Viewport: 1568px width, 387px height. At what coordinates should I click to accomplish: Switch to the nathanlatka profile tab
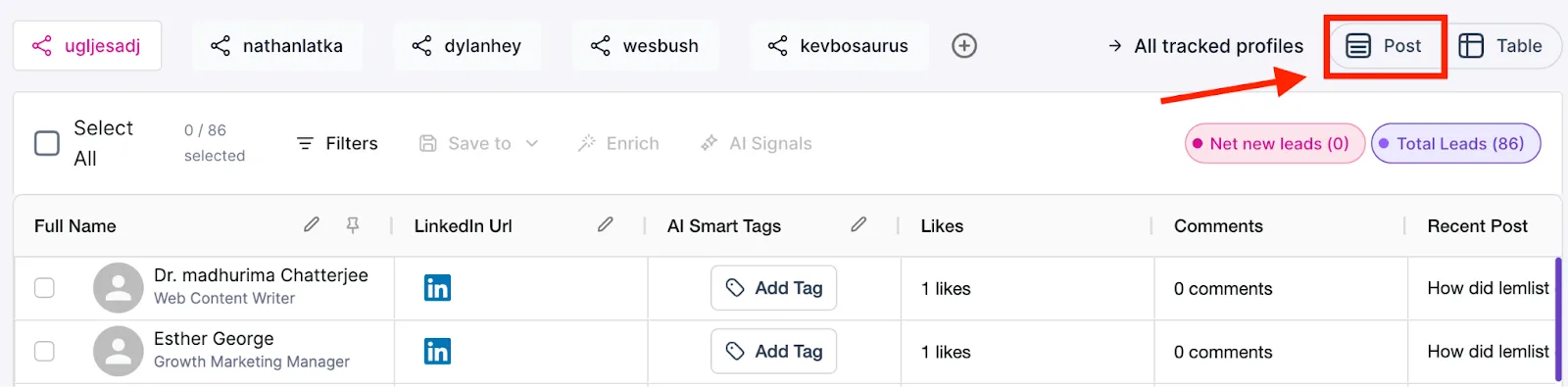pyautogui.click(x=277, y=46)
